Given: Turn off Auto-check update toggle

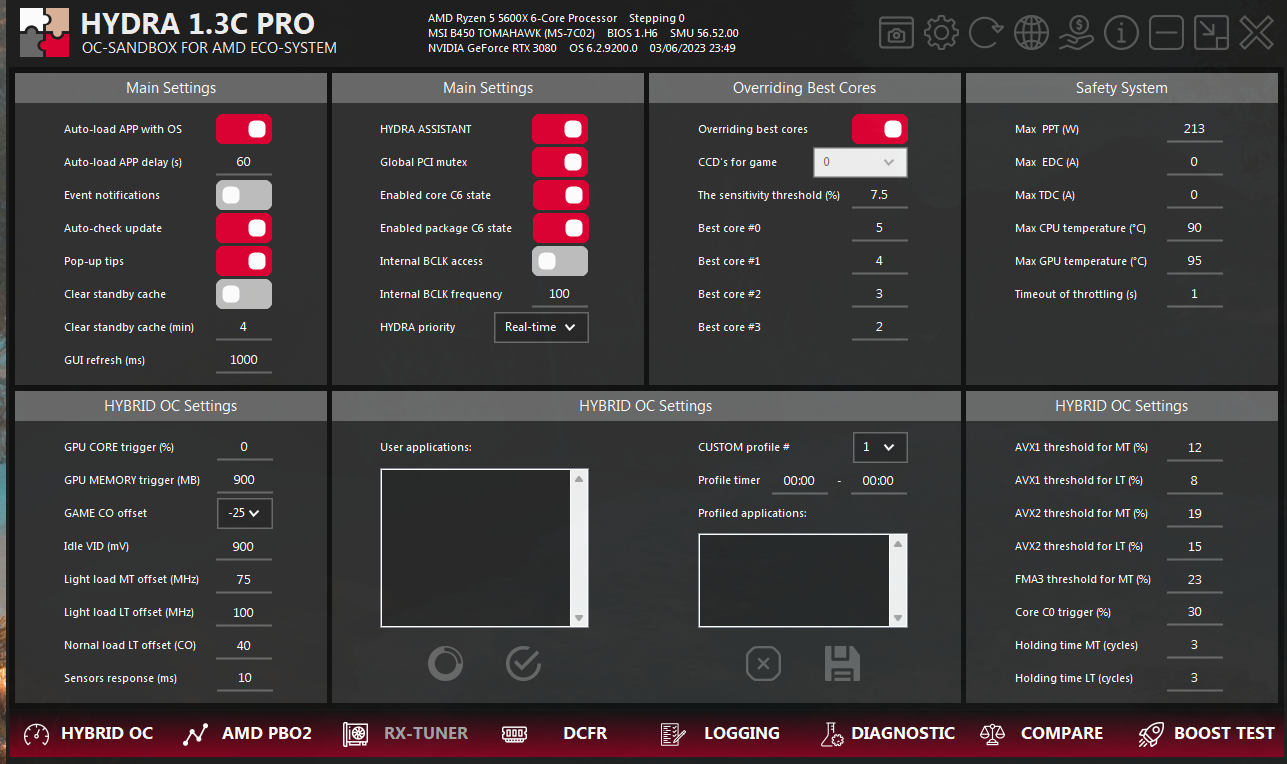Looking at the screenshot, I should tap(244, 228).
